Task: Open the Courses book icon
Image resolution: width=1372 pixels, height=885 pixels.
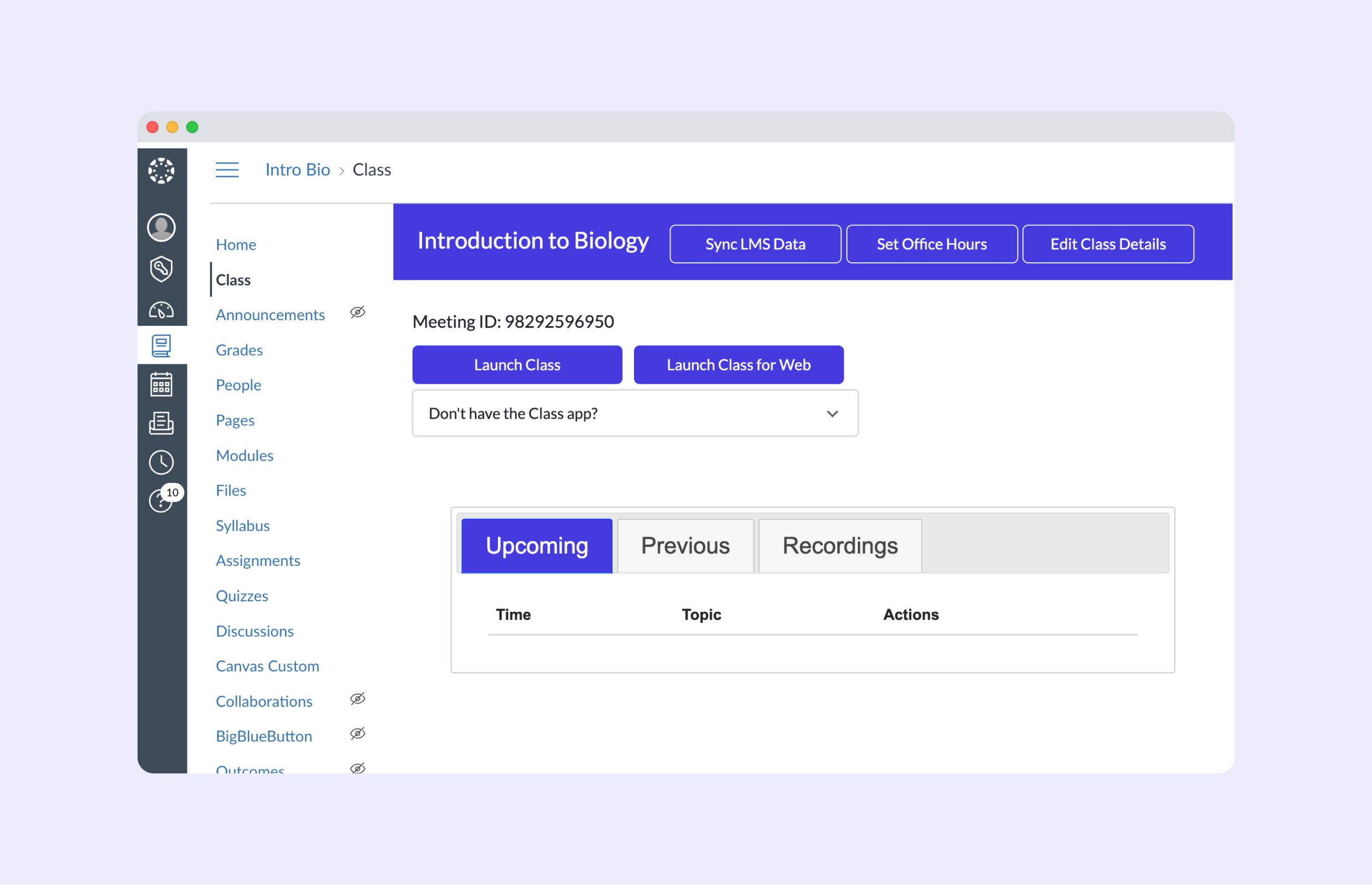Action: [161, 346]
